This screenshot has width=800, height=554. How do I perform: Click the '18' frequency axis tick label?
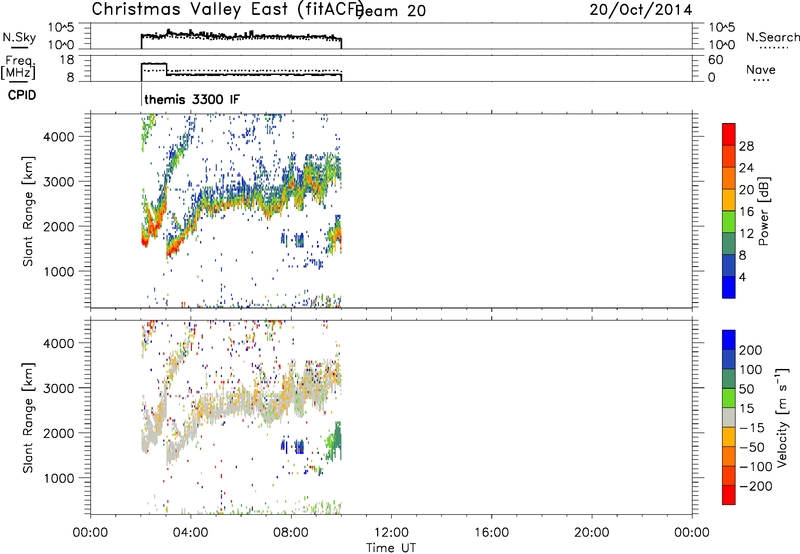[66, 60]
